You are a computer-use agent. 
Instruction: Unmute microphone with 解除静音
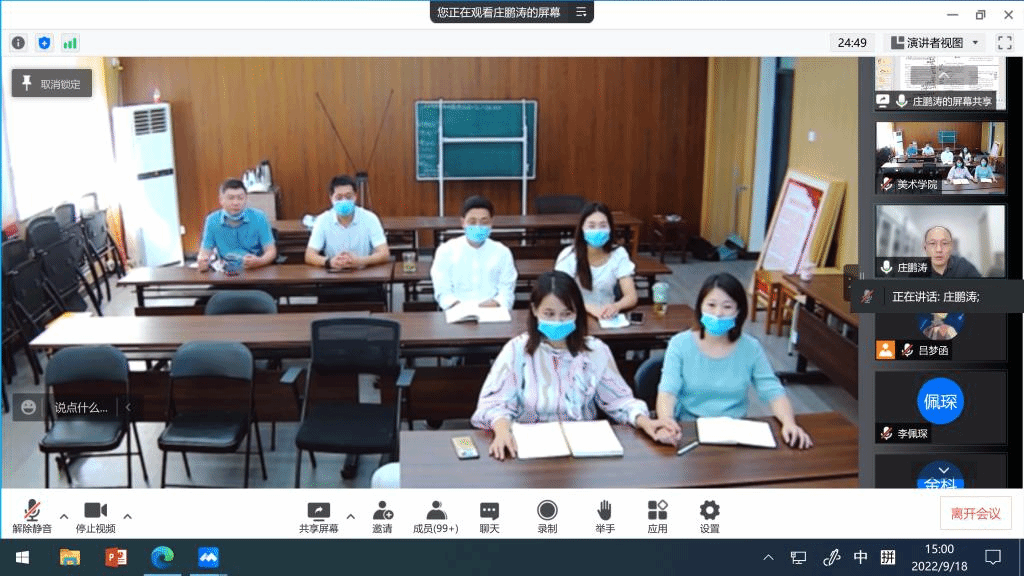[x=32, y=516]
